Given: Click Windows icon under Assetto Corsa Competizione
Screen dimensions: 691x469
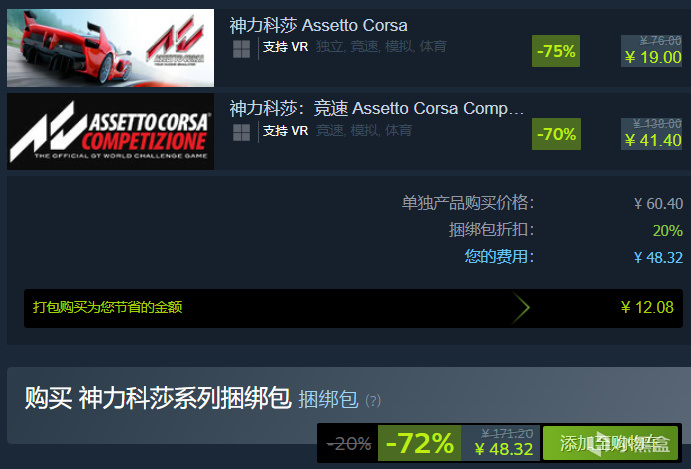Looking at the screenshot, I should (241, 132).
